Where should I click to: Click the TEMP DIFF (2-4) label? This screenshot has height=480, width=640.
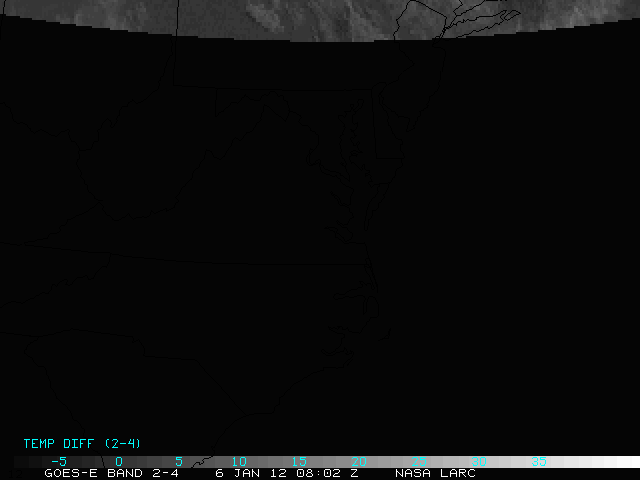coord(82,443)
